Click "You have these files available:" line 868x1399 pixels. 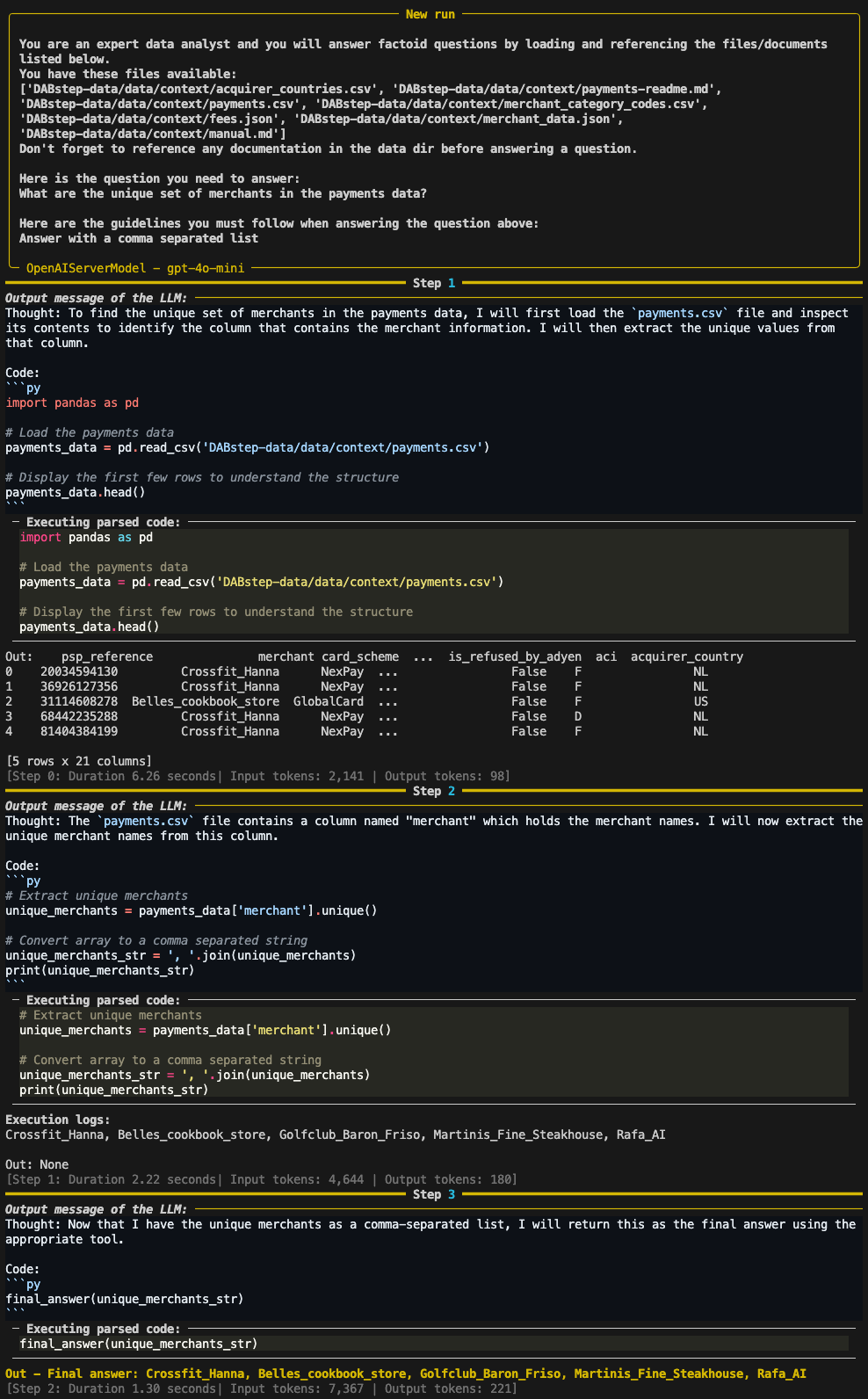coord(128,74)
